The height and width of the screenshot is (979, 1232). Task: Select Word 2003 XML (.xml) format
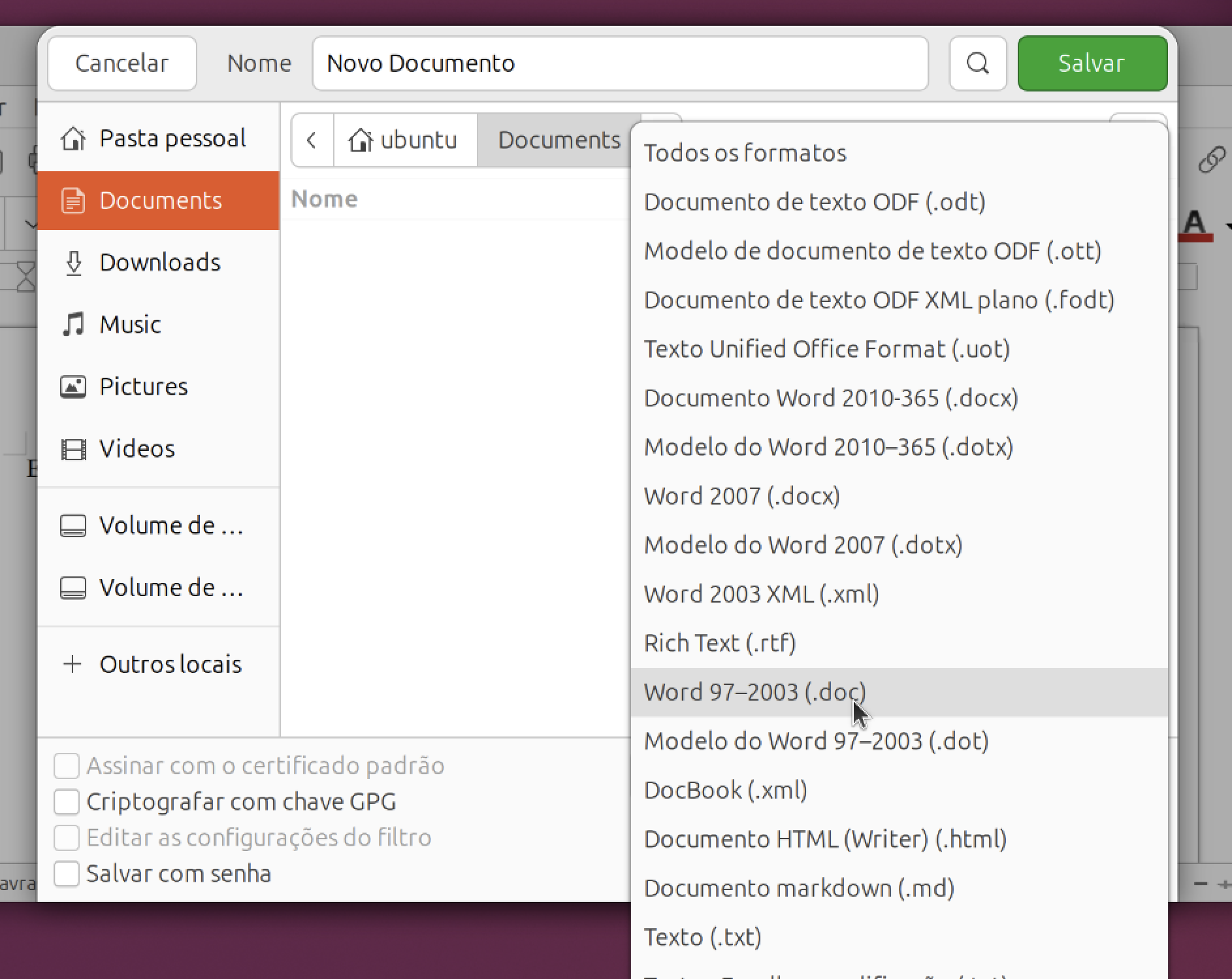click(899, 594)
